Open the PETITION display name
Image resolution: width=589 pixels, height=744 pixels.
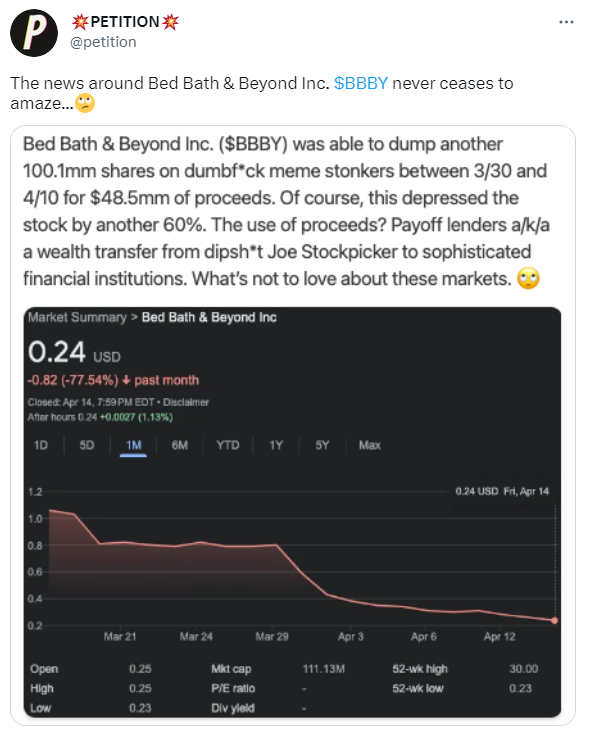pos(125,21)
